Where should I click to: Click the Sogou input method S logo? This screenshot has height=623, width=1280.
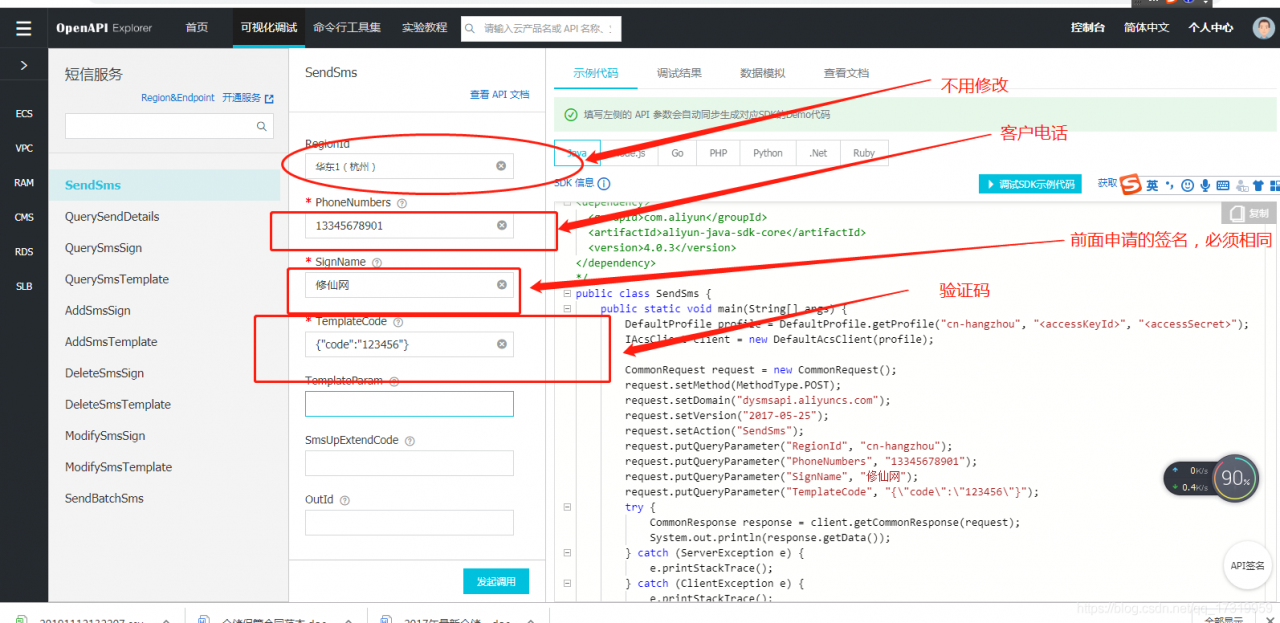[1130, 185]
